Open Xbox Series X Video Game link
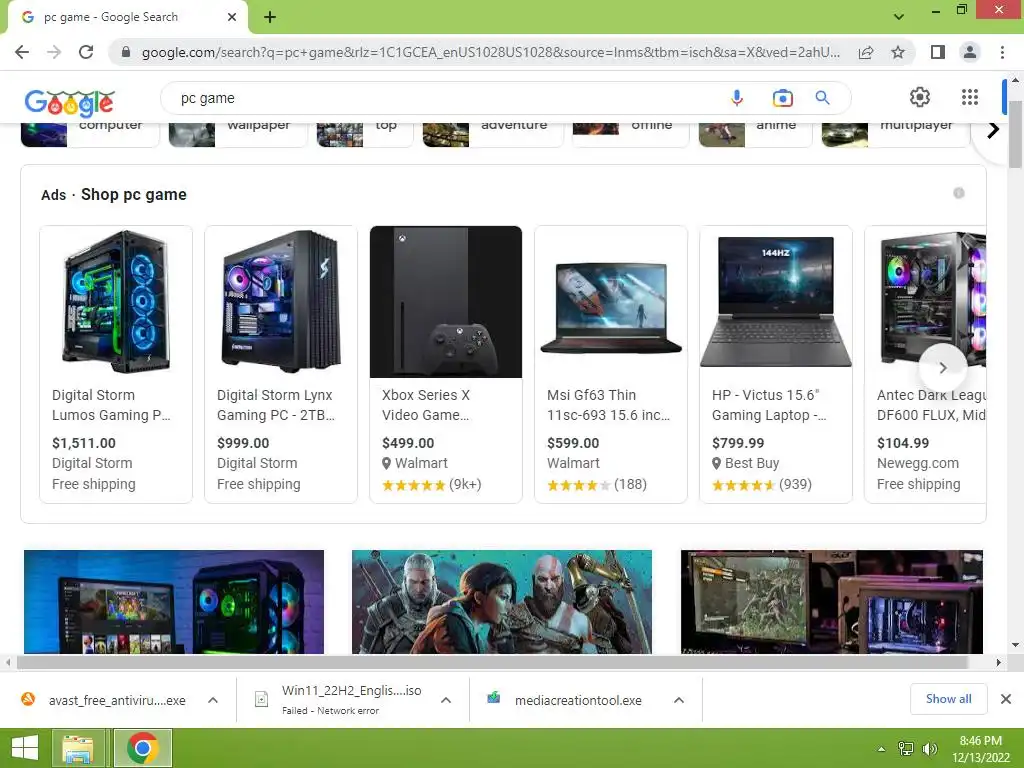The width and height of the screenshot is (1024, 768). point(426,405)
